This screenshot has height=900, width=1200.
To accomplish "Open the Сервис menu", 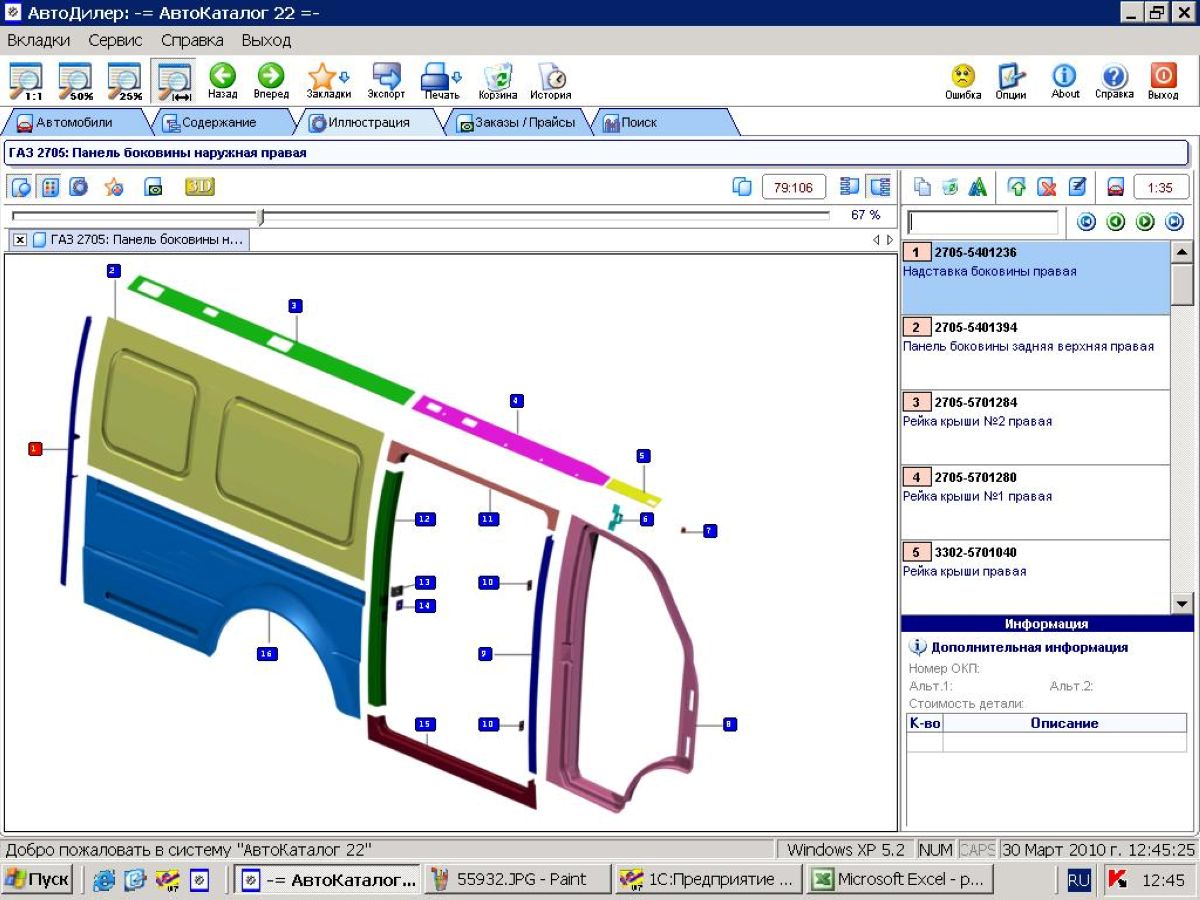I will (x=115, y=40).
